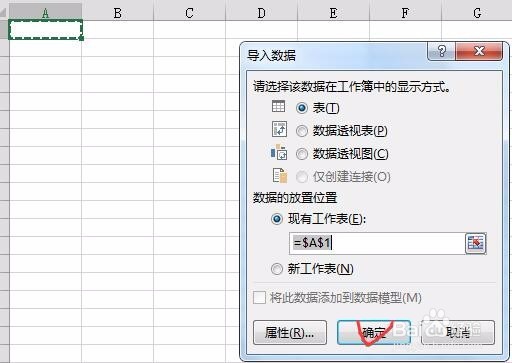The width and height of the screenshot is (512, 363).
Task: Click cell A1 with dashed border
Action: click(x=46, y=30)
